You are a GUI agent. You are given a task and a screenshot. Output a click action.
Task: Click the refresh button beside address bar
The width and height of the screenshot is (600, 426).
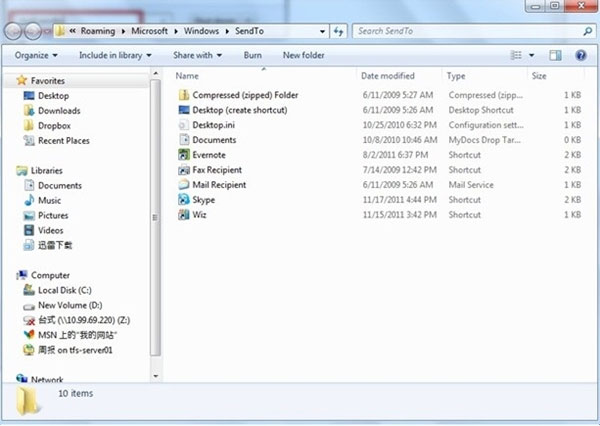pyautogui.click(x=338, y=31)
